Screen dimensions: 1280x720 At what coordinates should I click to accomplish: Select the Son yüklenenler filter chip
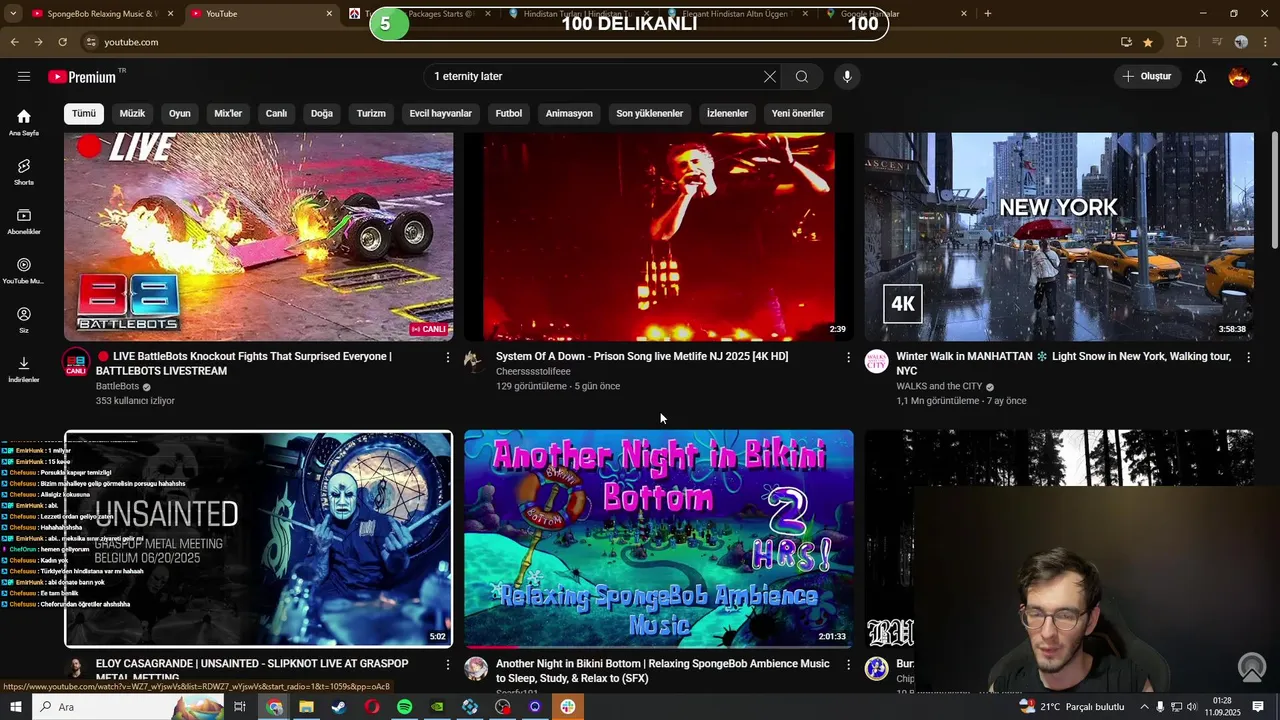[x=649, y=113]
